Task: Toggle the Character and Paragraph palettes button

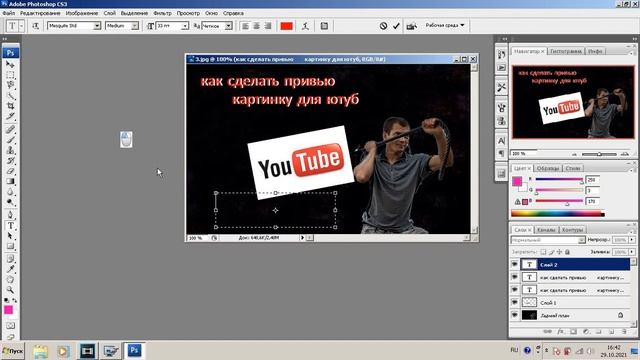Action: [x=324, y=26]
